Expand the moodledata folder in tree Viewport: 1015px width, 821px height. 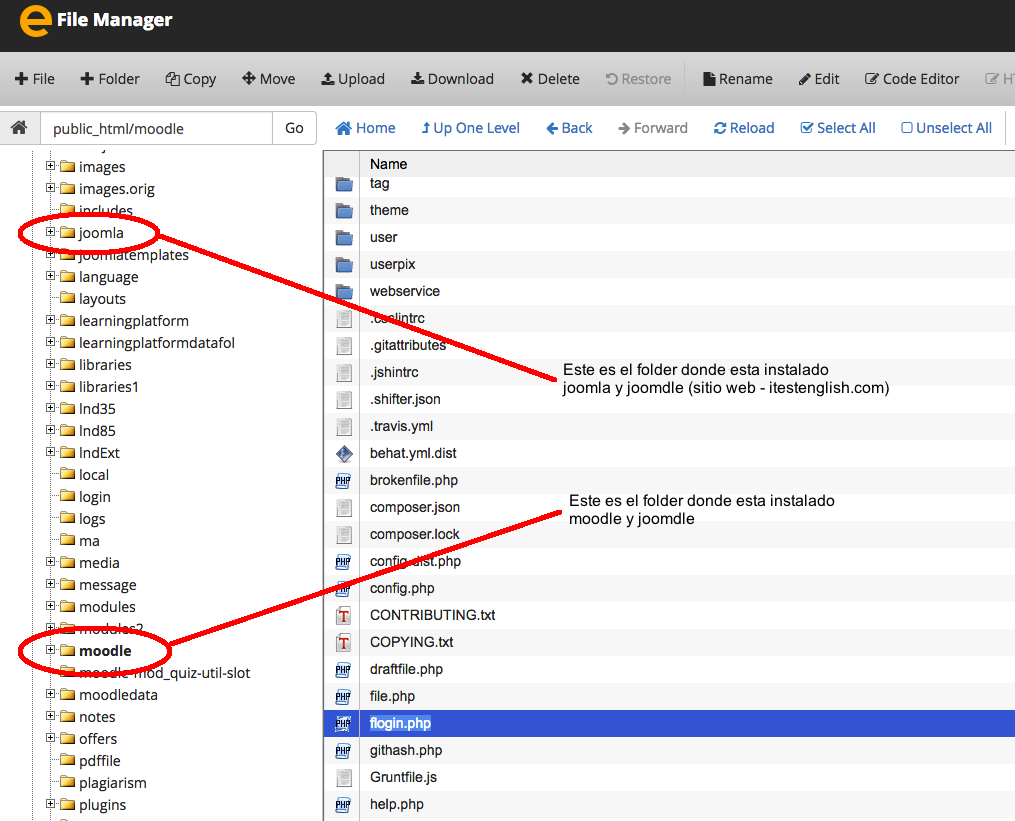tap(50, 695)
